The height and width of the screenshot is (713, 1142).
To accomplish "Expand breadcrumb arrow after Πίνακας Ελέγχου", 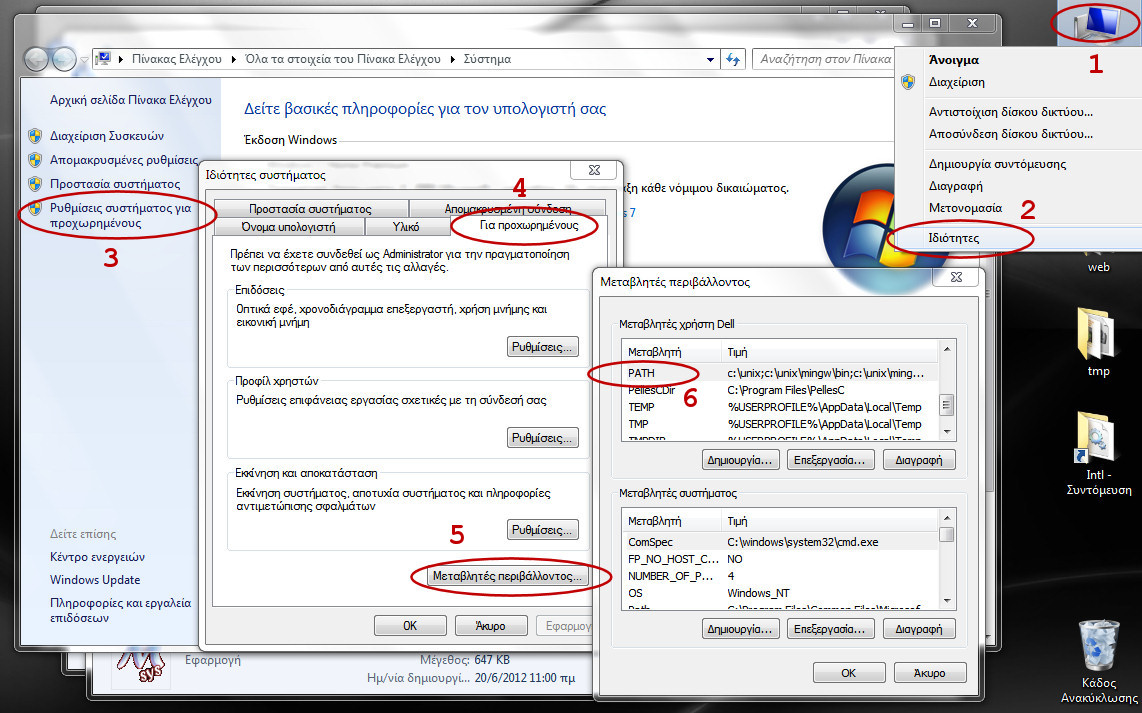I will (x=233, y=60).
